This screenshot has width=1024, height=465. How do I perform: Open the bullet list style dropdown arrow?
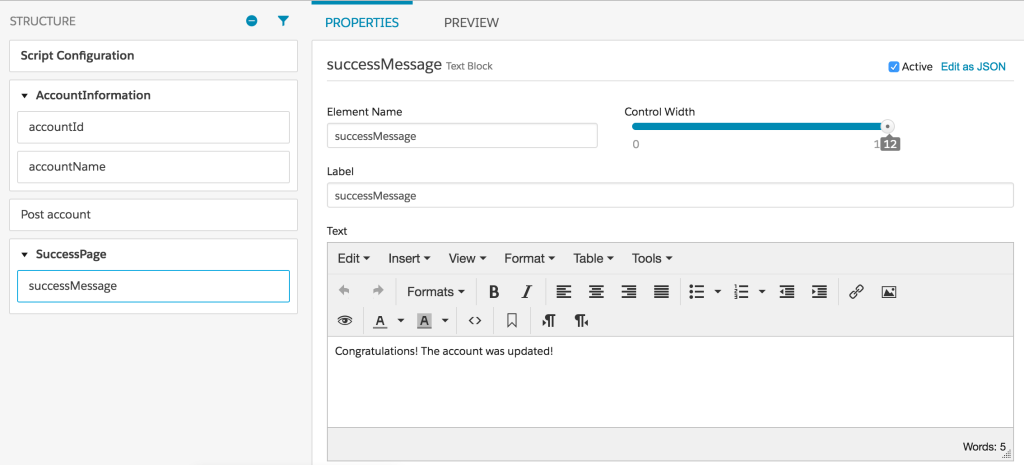click(x=717, y=292)
